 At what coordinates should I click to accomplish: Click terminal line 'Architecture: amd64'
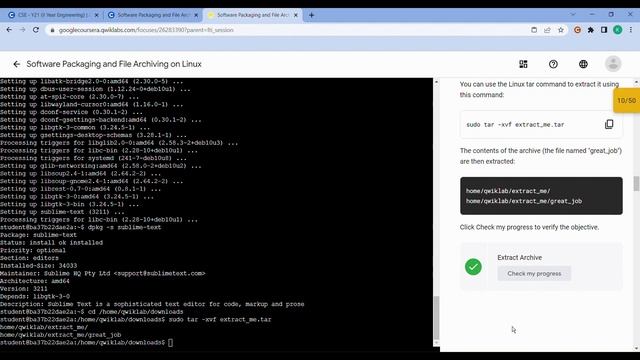coord(35,281)
